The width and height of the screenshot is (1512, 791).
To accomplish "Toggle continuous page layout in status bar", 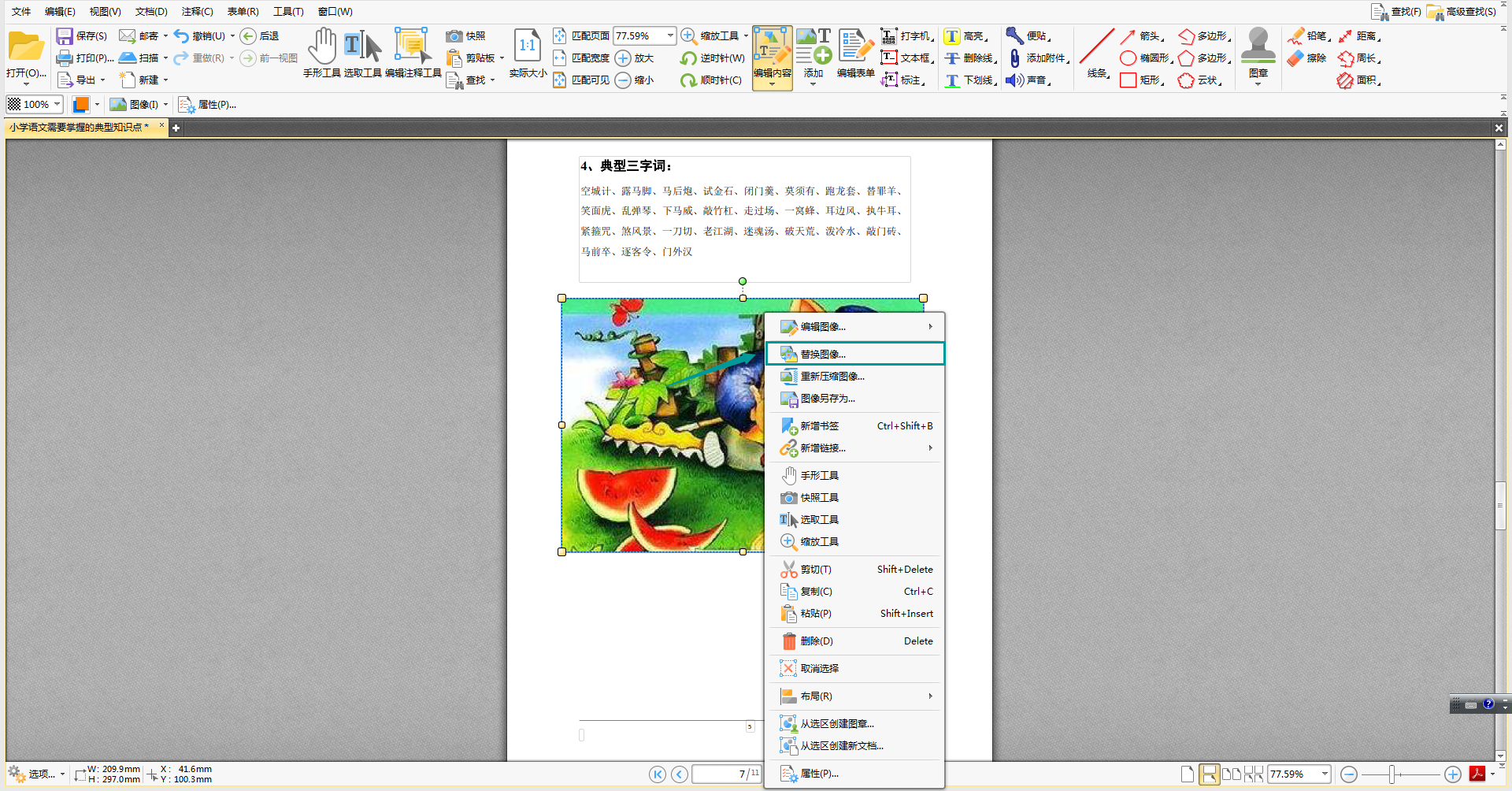I will pyautogui.click(x=1209, y=774).
